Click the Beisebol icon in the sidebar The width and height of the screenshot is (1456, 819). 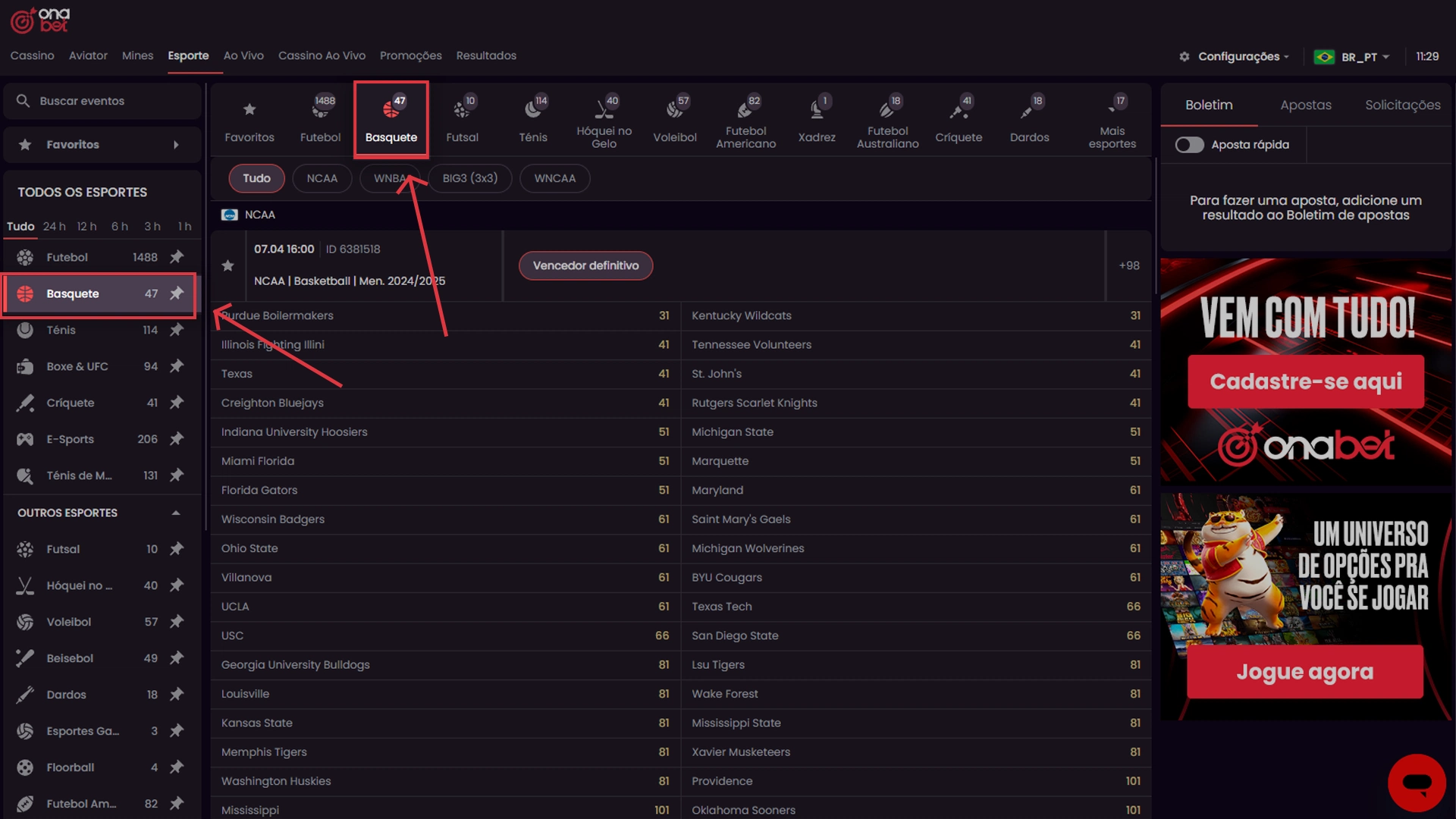coord(25,658)
